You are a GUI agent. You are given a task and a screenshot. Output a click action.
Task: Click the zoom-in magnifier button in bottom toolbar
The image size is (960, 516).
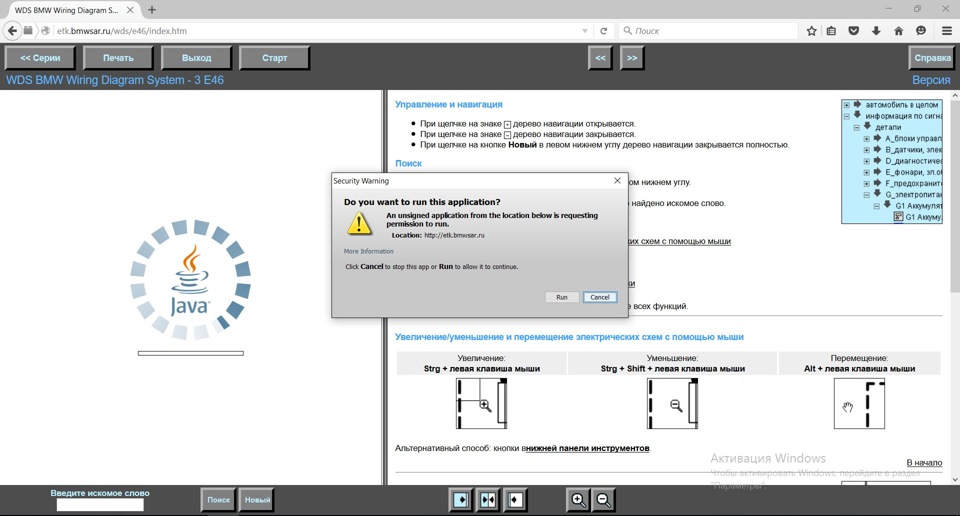coord(578,500)
